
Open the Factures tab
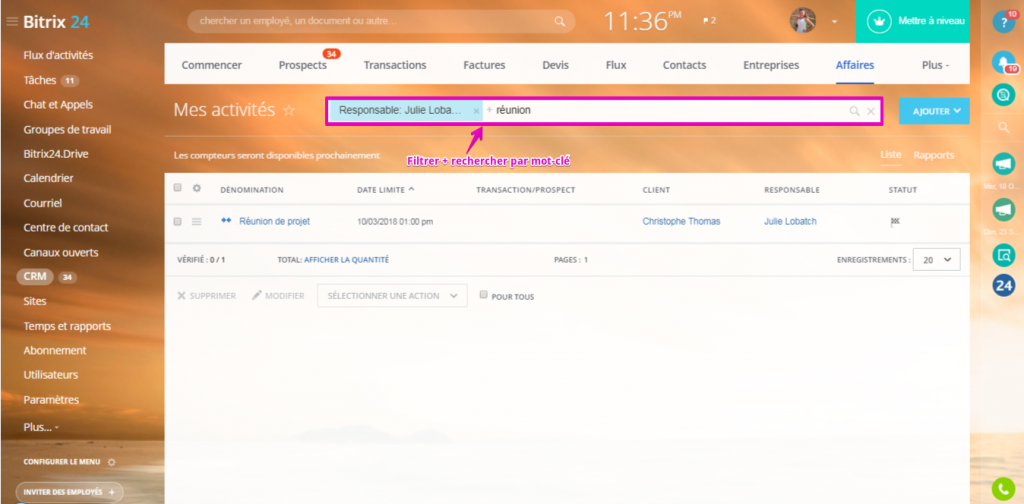pyautogui.click(x=484, y=65)
